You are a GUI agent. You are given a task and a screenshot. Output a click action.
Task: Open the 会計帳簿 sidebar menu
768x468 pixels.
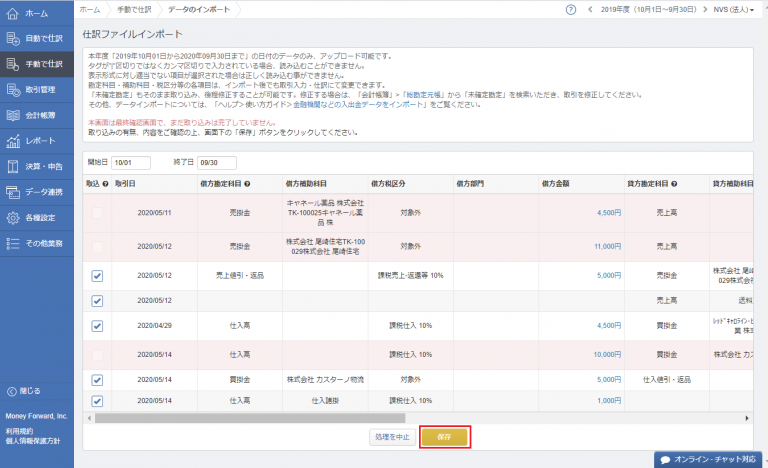[37, 115]
